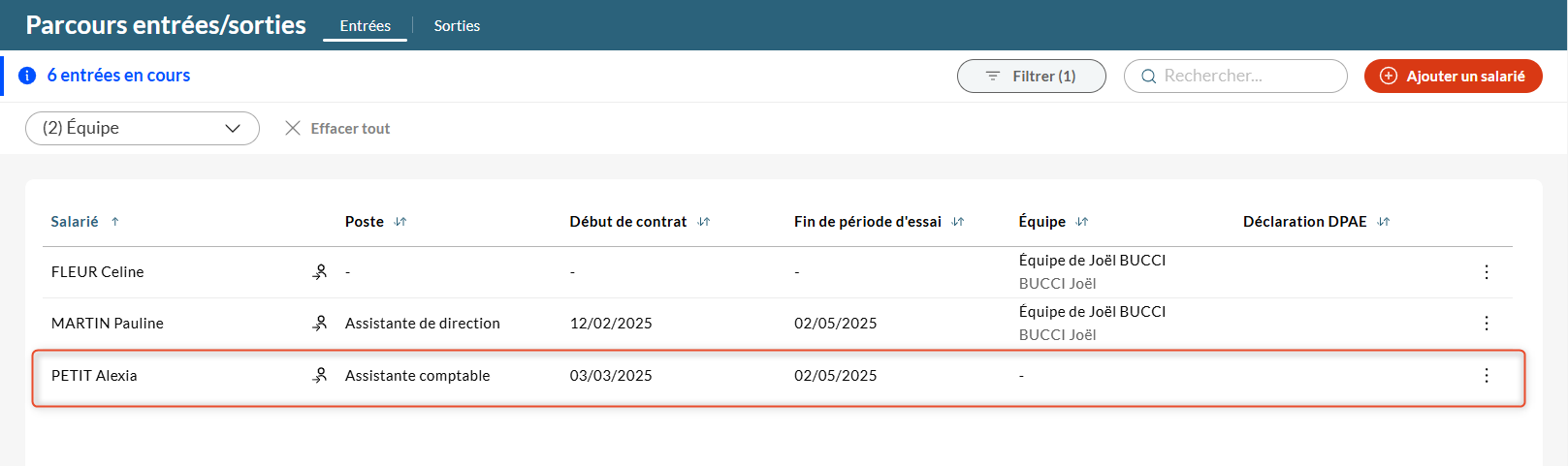
Task: Click the onboarding person icon for MARTIN Pauline
Action: coord(320,324)
